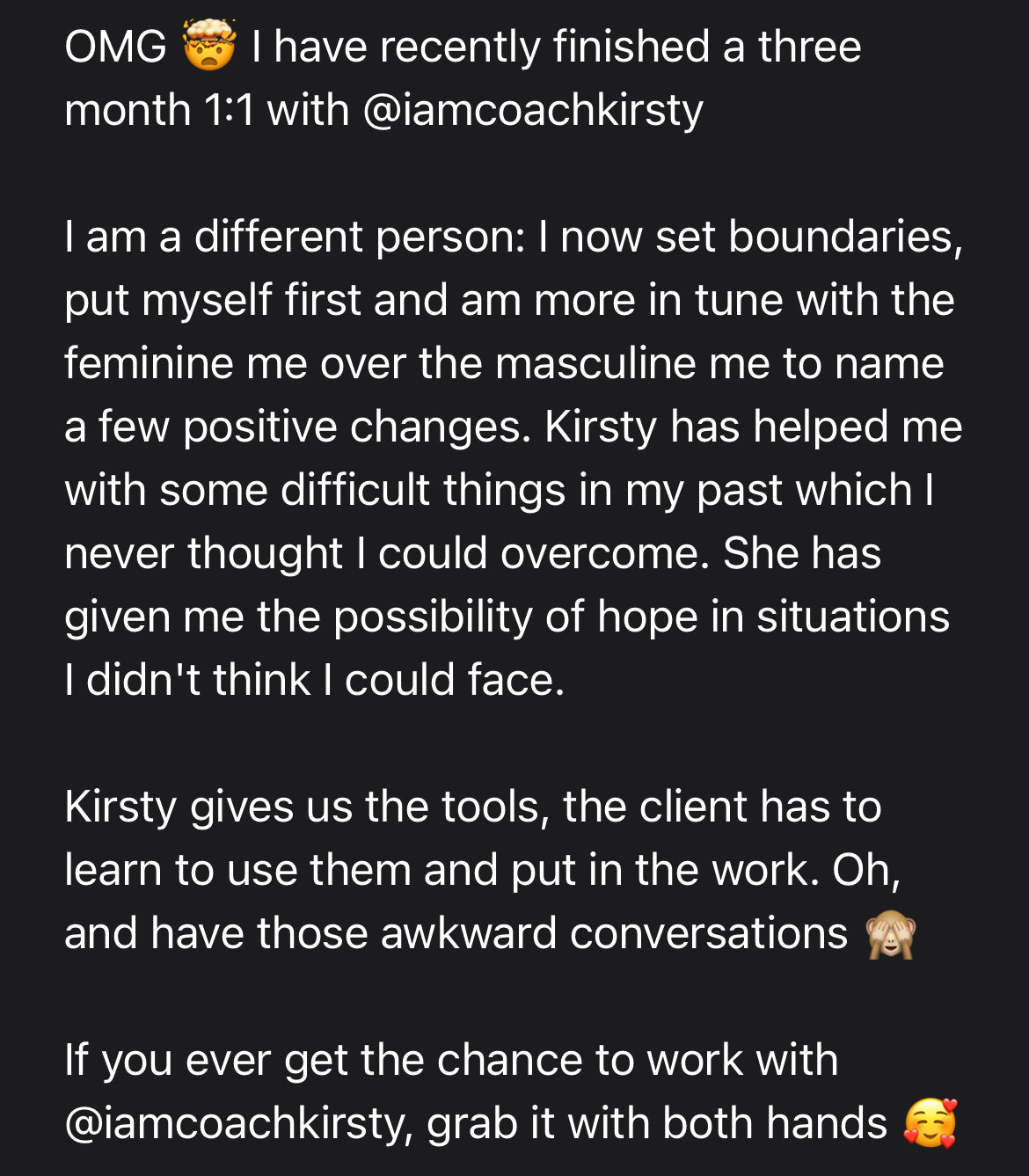Screen dimensions: 1029x1176
Task: Click the phrase 'awkward conversations'
Action: pyautogui.click(x=614, y=934)
